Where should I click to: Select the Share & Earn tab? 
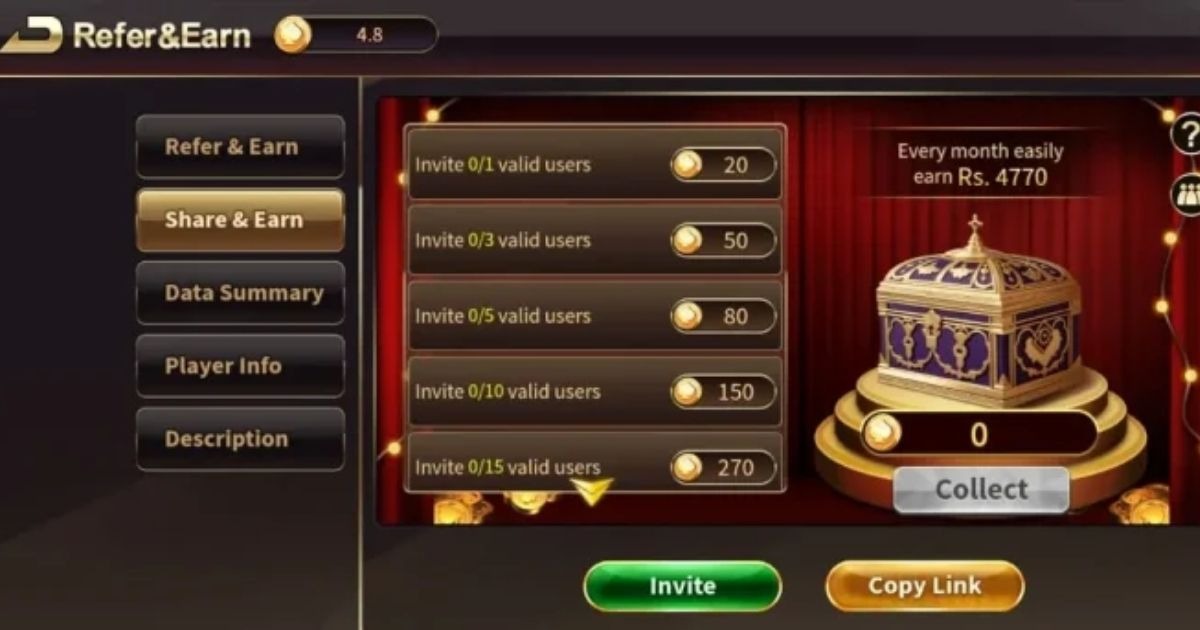pos(240,220)
